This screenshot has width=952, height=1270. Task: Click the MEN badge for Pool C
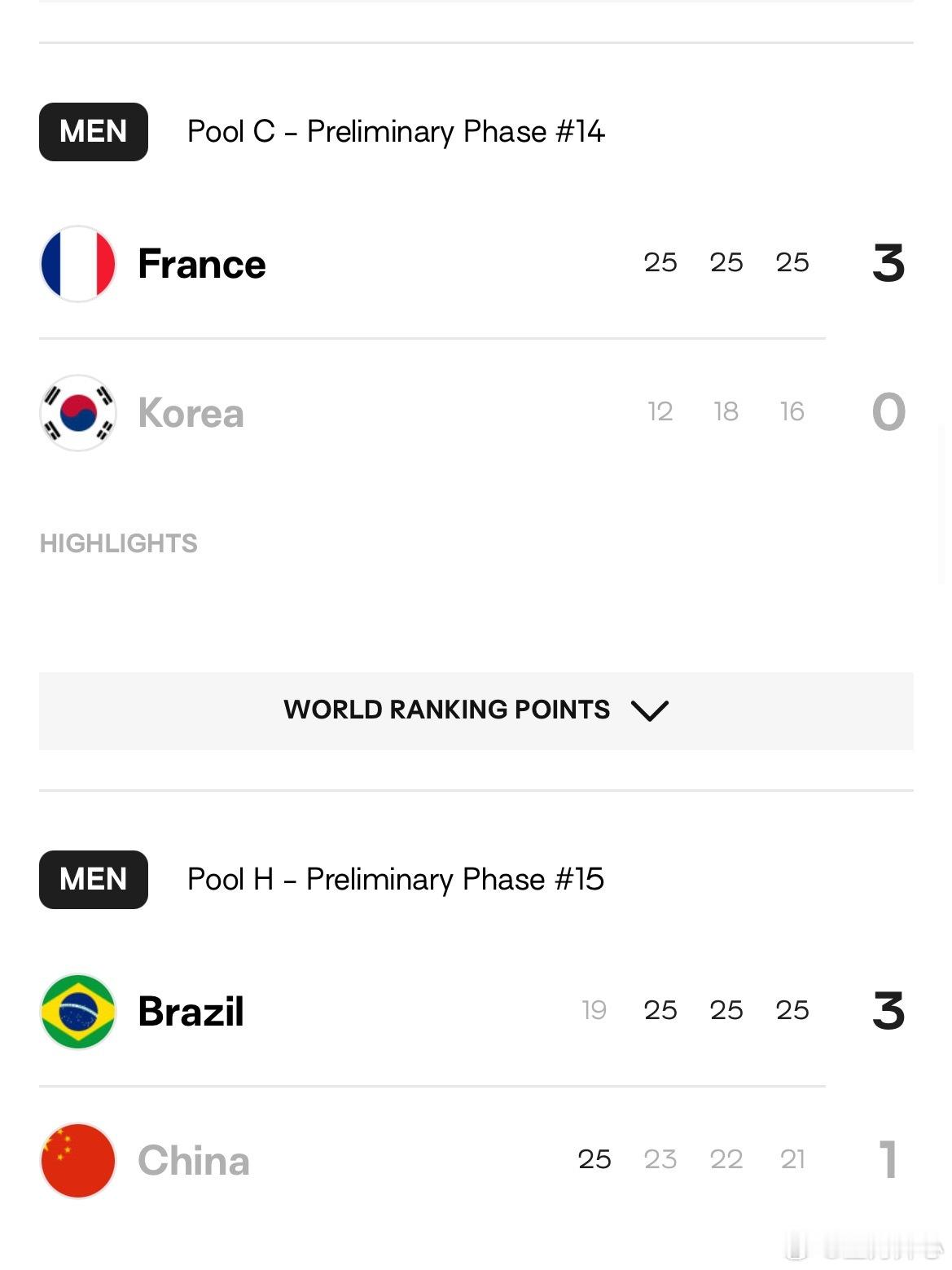point(94,132)
